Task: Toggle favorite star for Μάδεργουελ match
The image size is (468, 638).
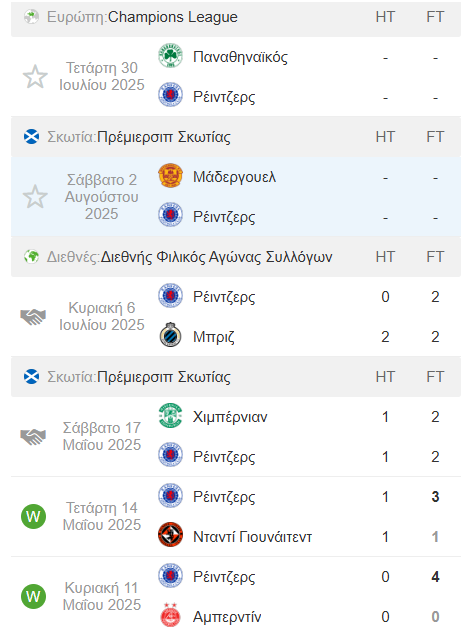Action: tap(35, 197)
